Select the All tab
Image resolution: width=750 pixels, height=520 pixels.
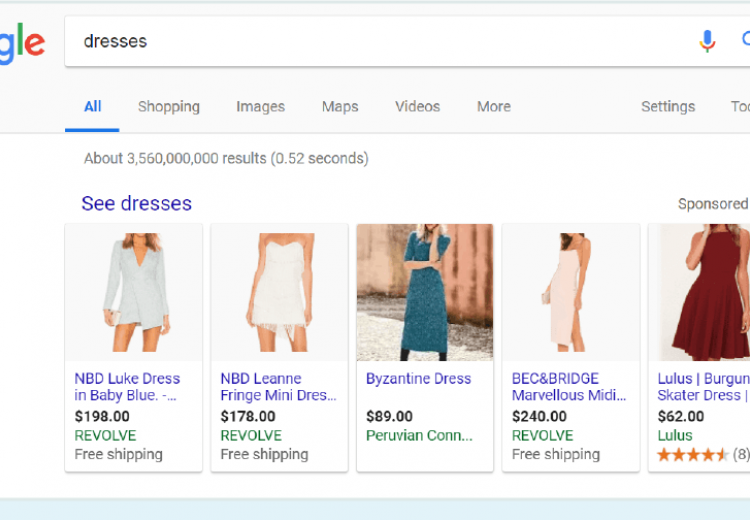click(92, 106)
